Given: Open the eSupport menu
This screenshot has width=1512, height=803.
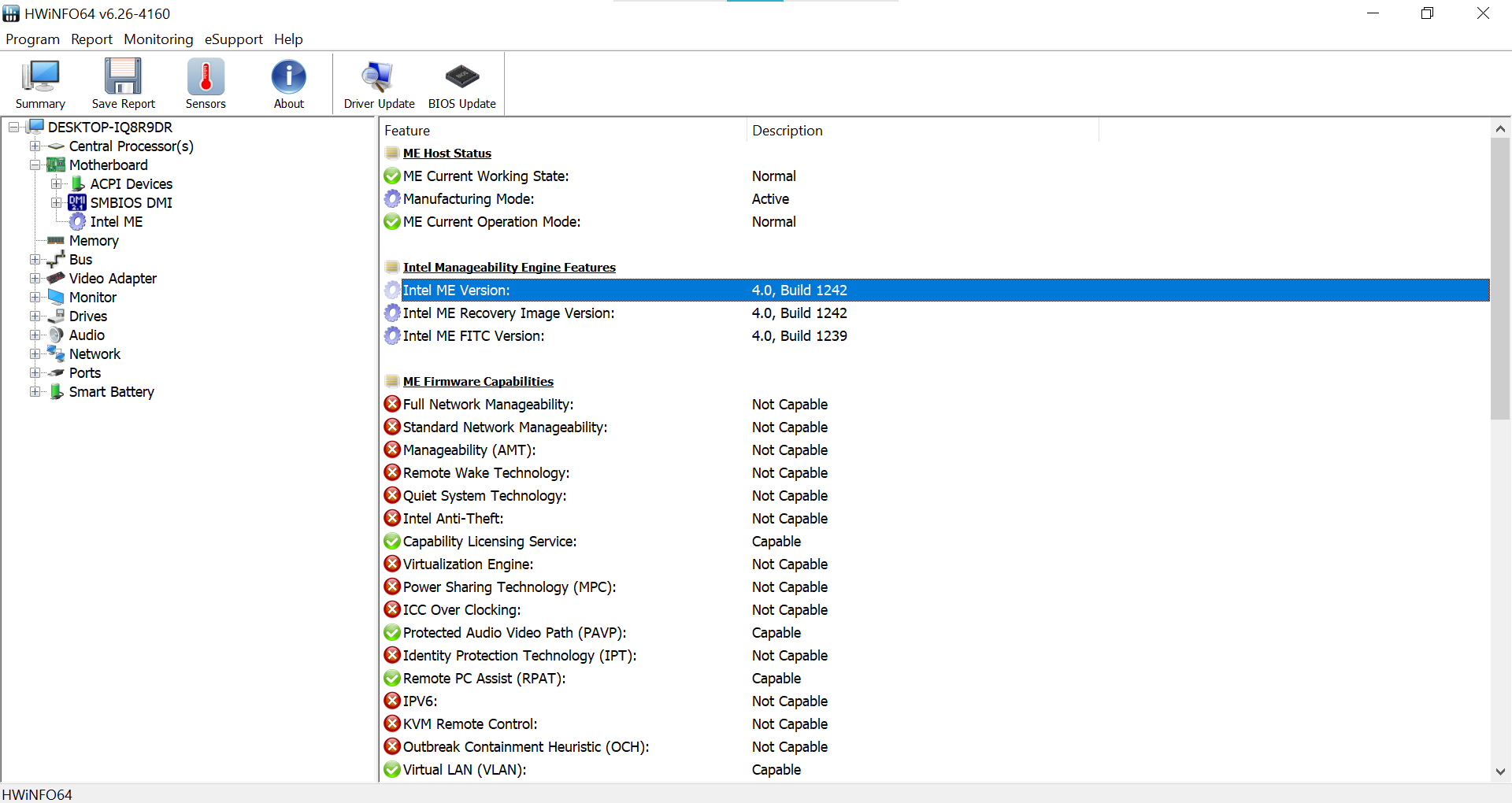Looking at the screenshot, I should pos(234,39).
